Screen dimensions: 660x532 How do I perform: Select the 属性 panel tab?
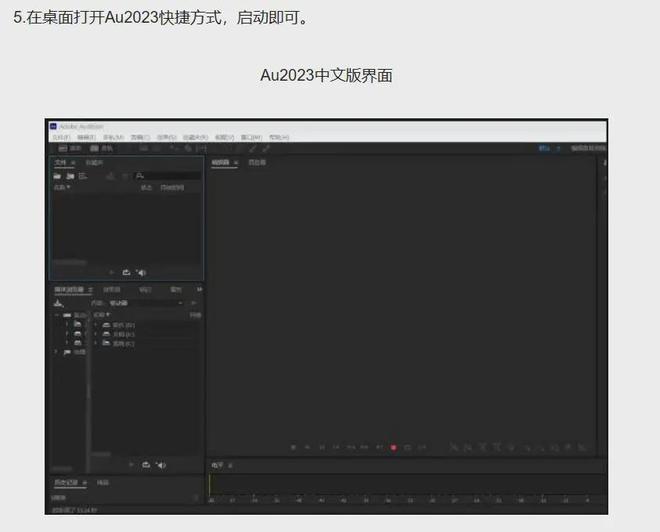coord(176,290)
